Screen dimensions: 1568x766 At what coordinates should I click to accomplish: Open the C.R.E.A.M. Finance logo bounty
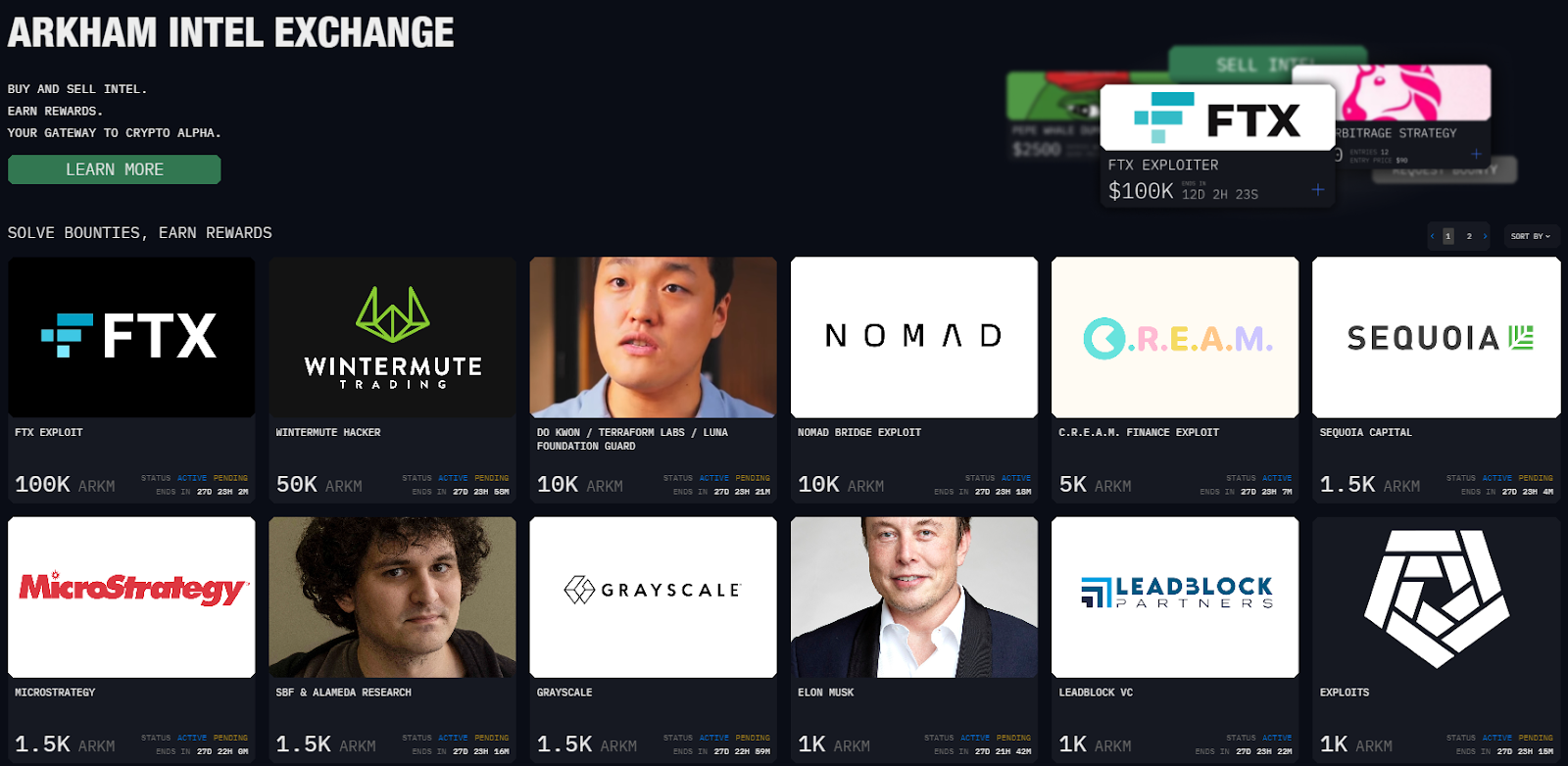[x=1175, y=337]
